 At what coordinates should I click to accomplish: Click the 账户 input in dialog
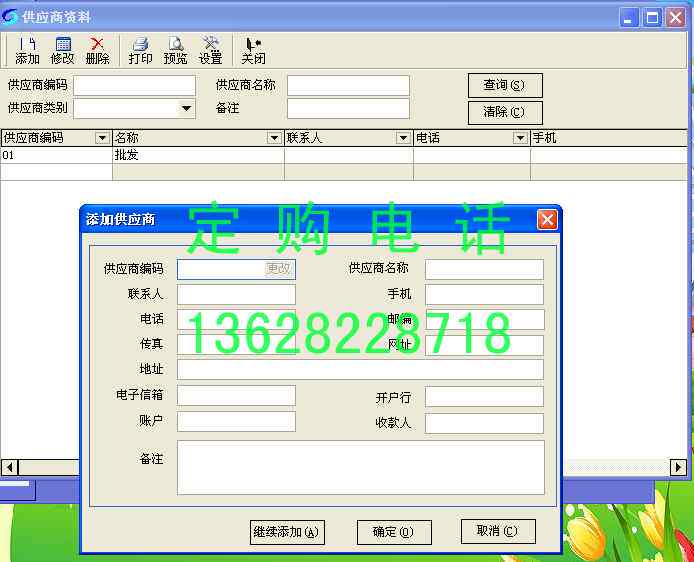click(x=236, y=421)
